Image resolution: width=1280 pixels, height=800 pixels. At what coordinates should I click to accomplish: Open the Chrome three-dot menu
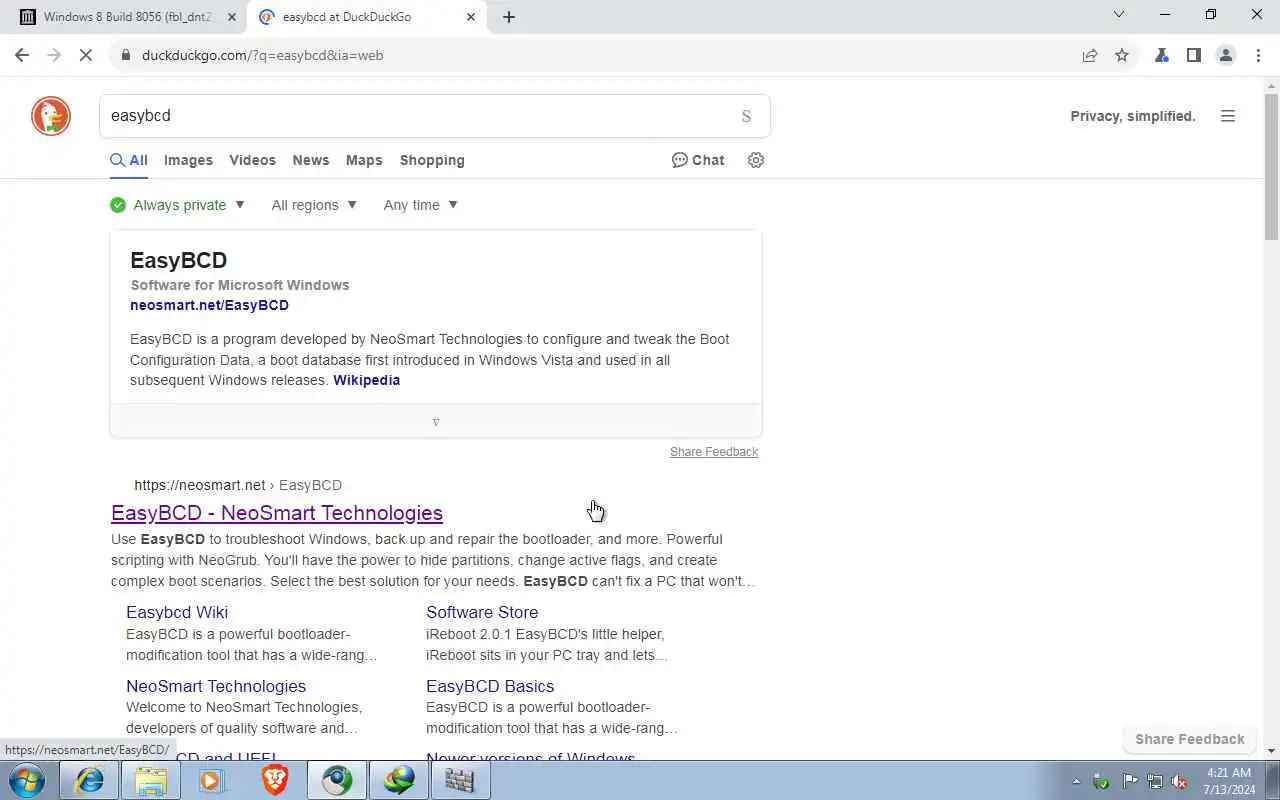1258,55
